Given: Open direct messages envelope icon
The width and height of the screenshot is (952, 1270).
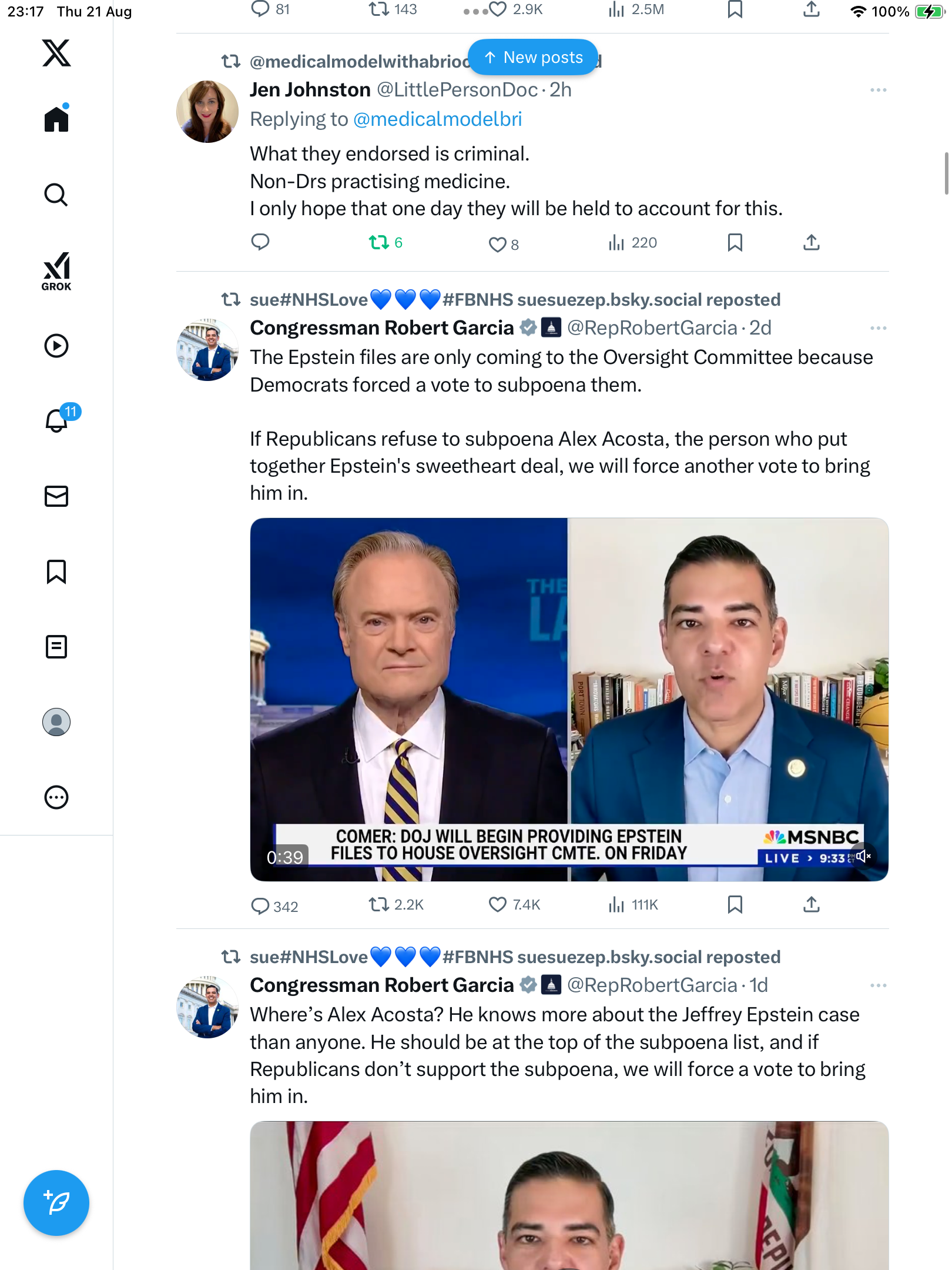Looking at the screenshot, I should click(56, 496).
